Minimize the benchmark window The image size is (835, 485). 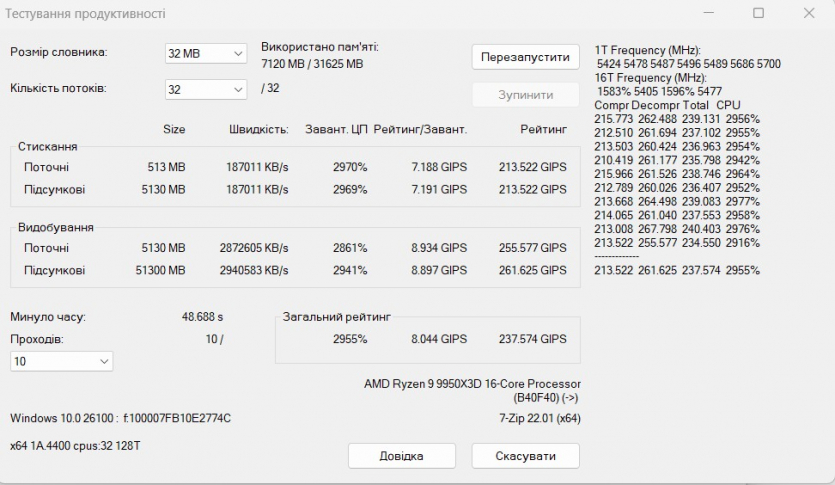tap(708, 14)
